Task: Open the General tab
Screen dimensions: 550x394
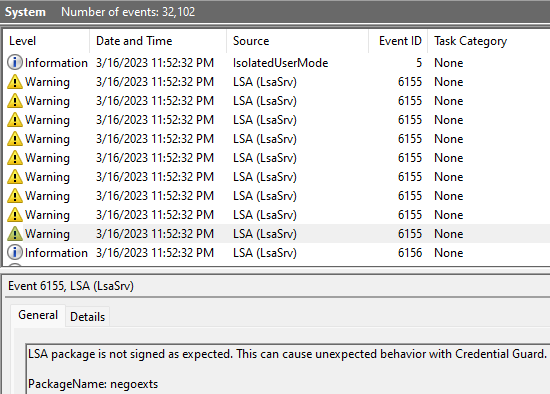Action: click(x=38, y=315)
